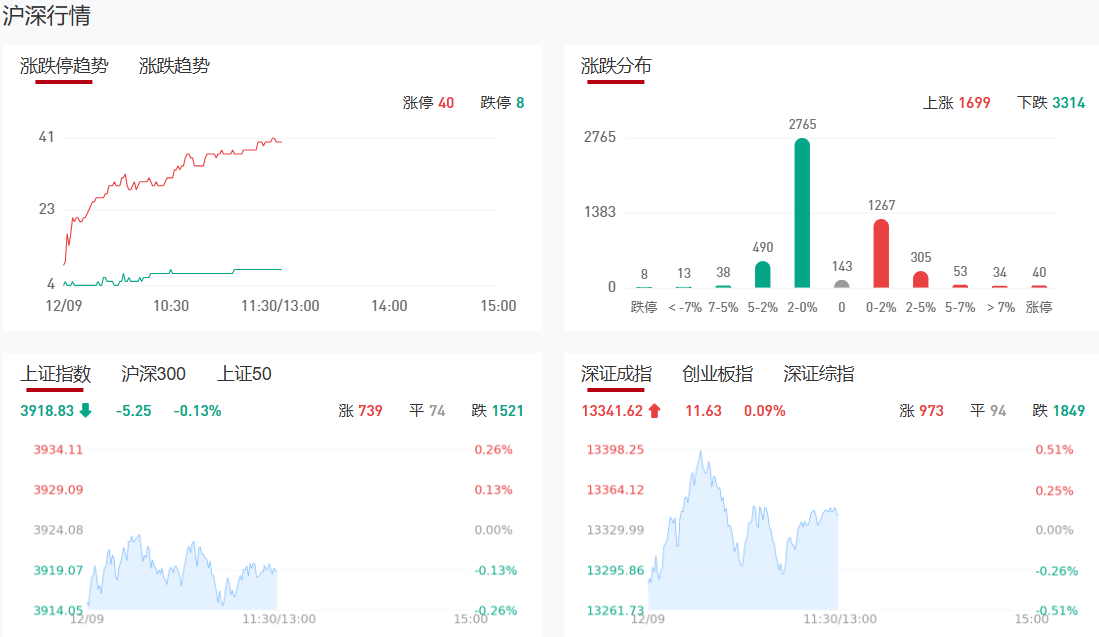Click the 下跌 3314 count label

click(x=1050, y=102)
